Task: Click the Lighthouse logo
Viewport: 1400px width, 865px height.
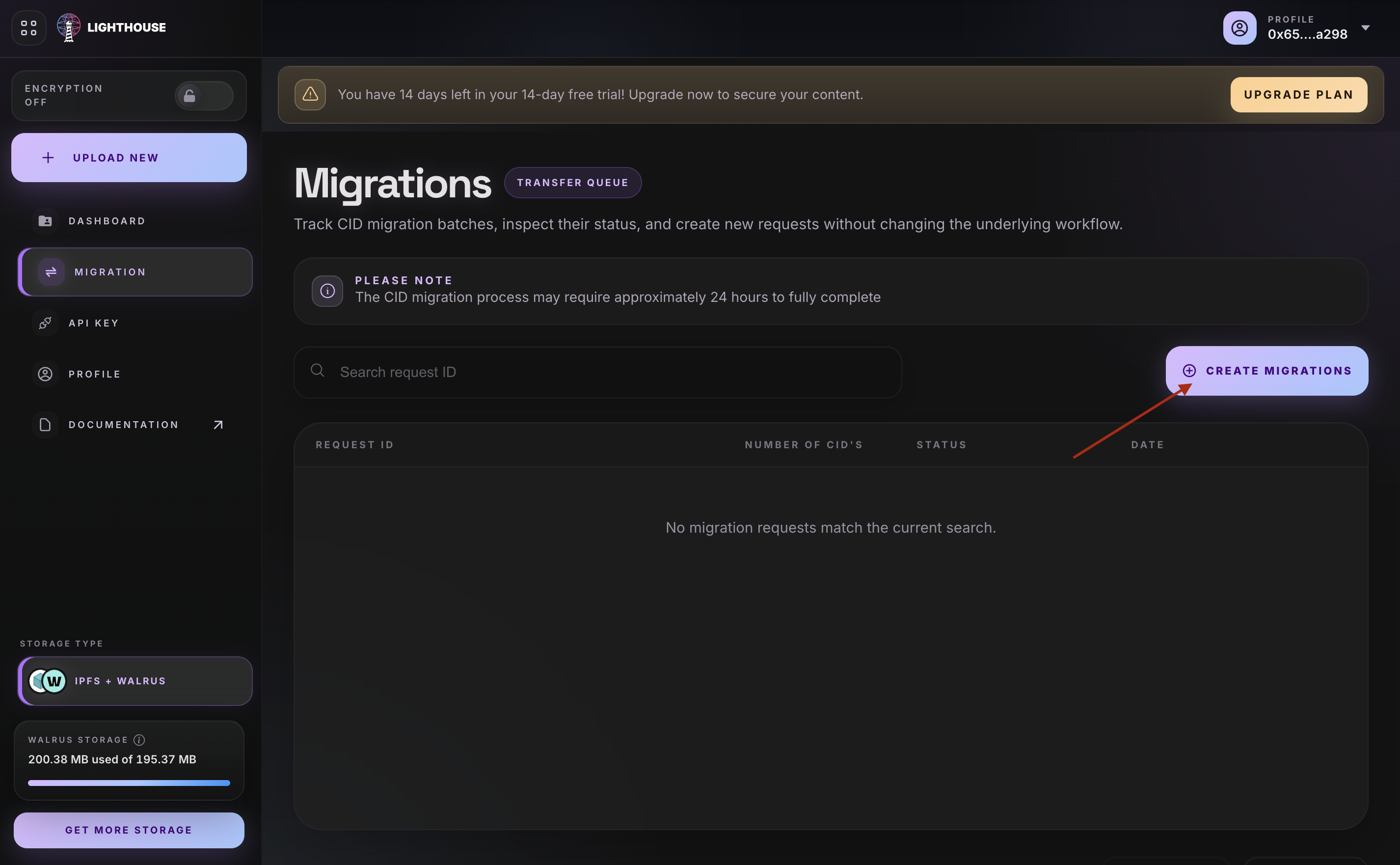Action: tap(111, 27)
